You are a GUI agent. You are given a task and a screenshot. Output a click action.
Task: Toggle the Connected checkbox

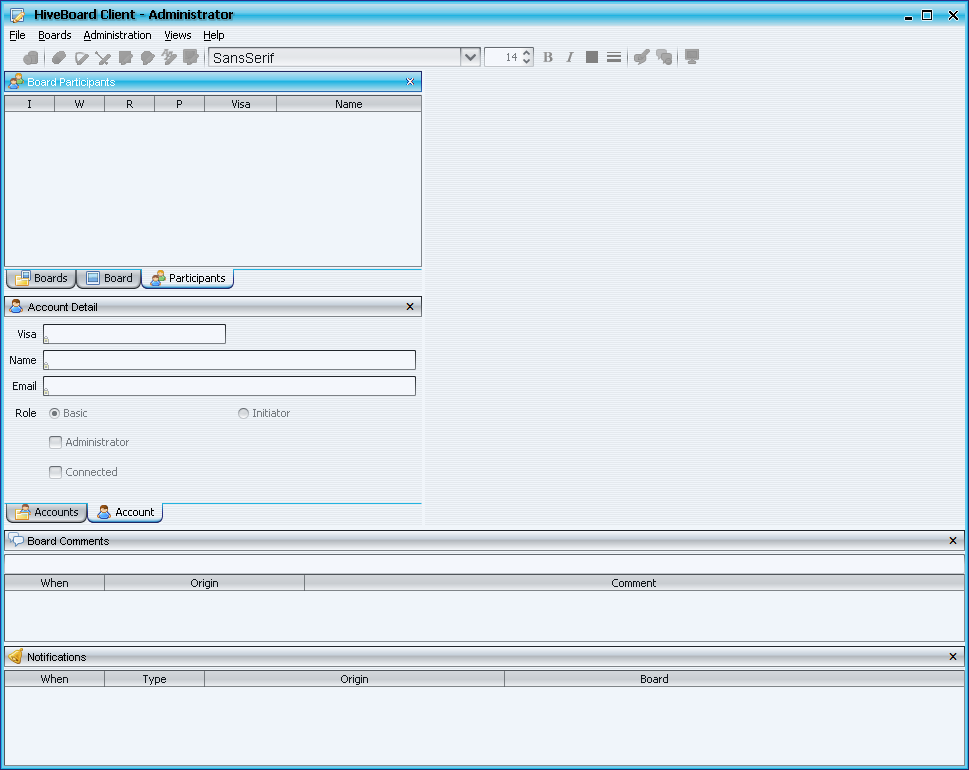(x=56, y=473)
